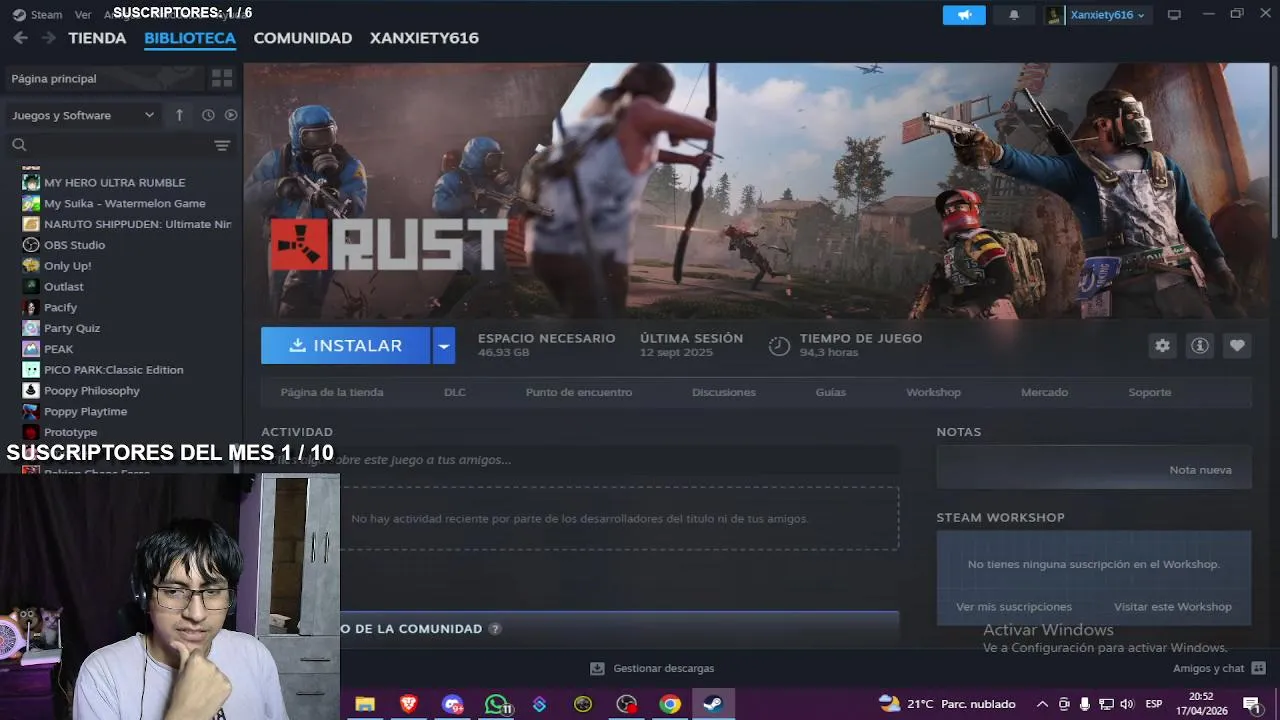Open Rust Guías
This screenshot has width=1280, height=720.
(831, 392)
